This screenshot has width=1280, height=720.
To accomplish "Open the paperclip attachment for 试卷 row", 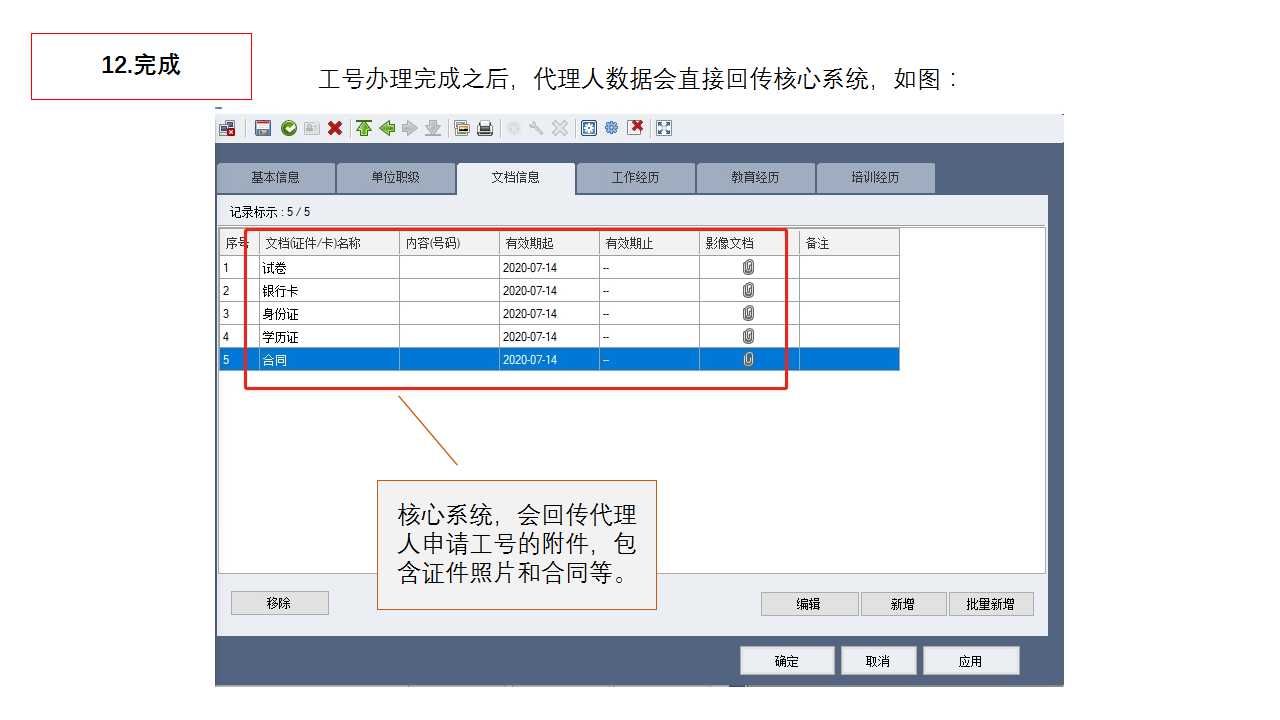I will click(x=748, y=268).
